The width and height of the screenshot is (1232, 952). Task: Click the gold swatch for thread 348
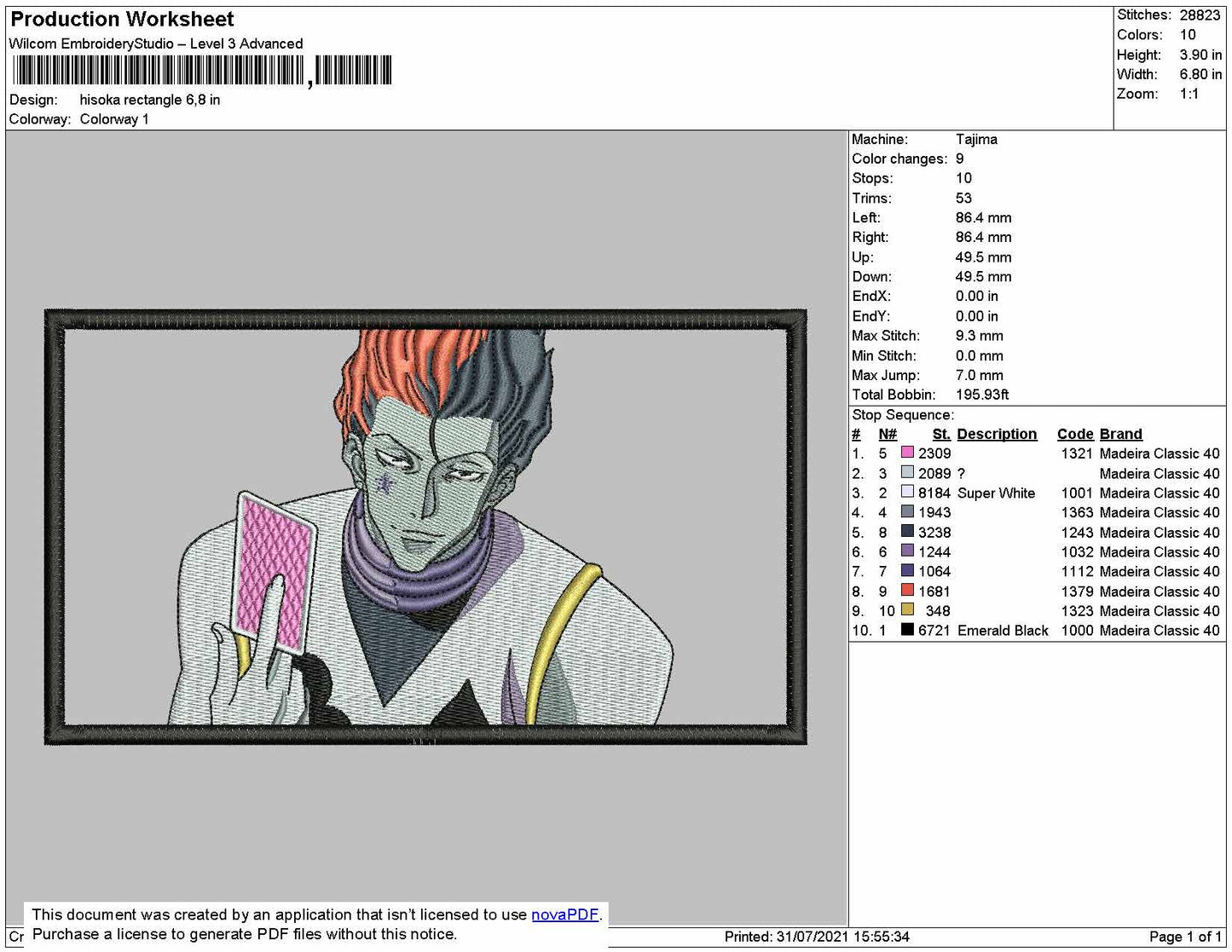tap(907, 609)
